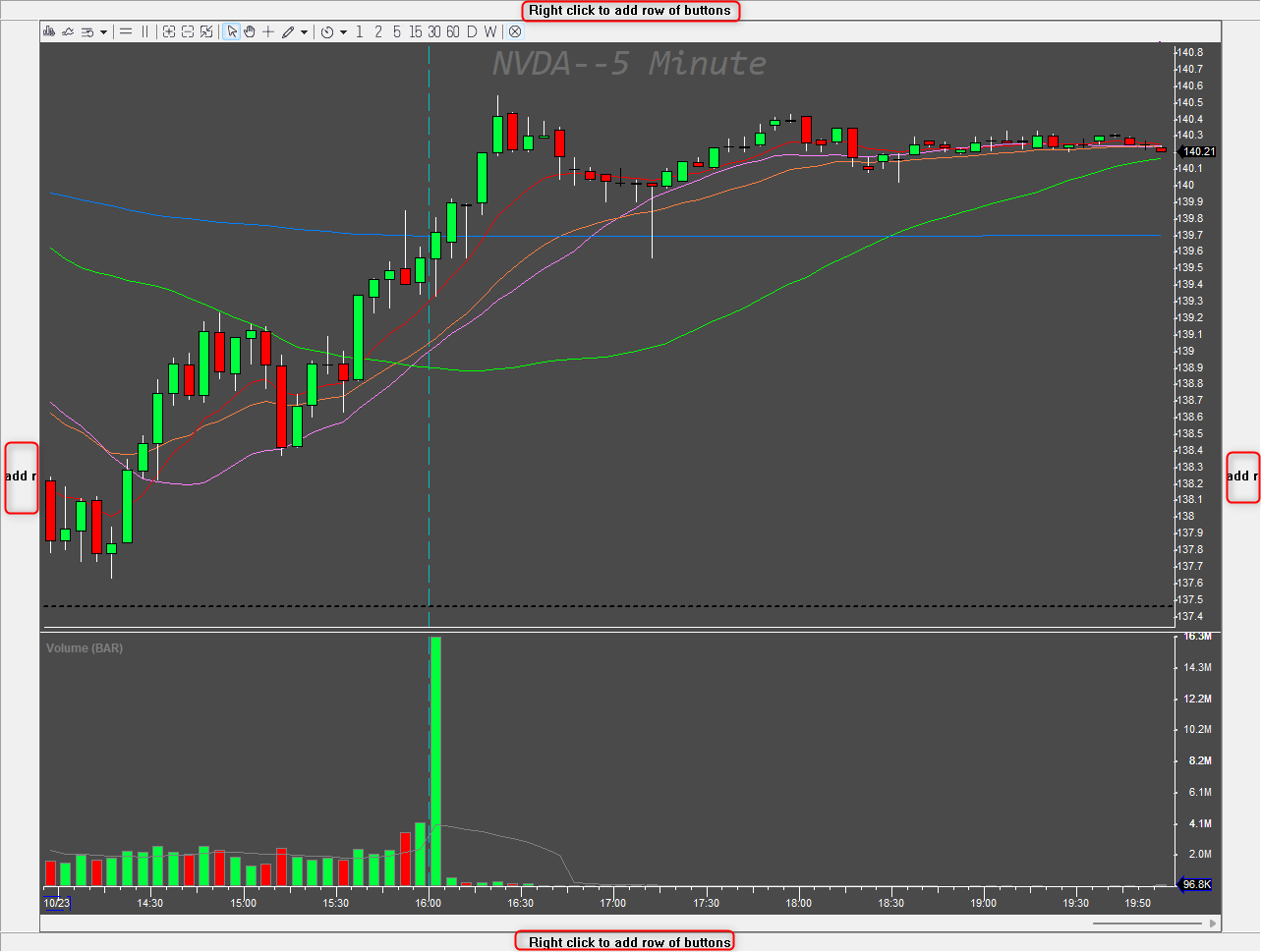Switch to the 1 minute timeframe
The image size is (1261, 952).
tap(360, 31)
